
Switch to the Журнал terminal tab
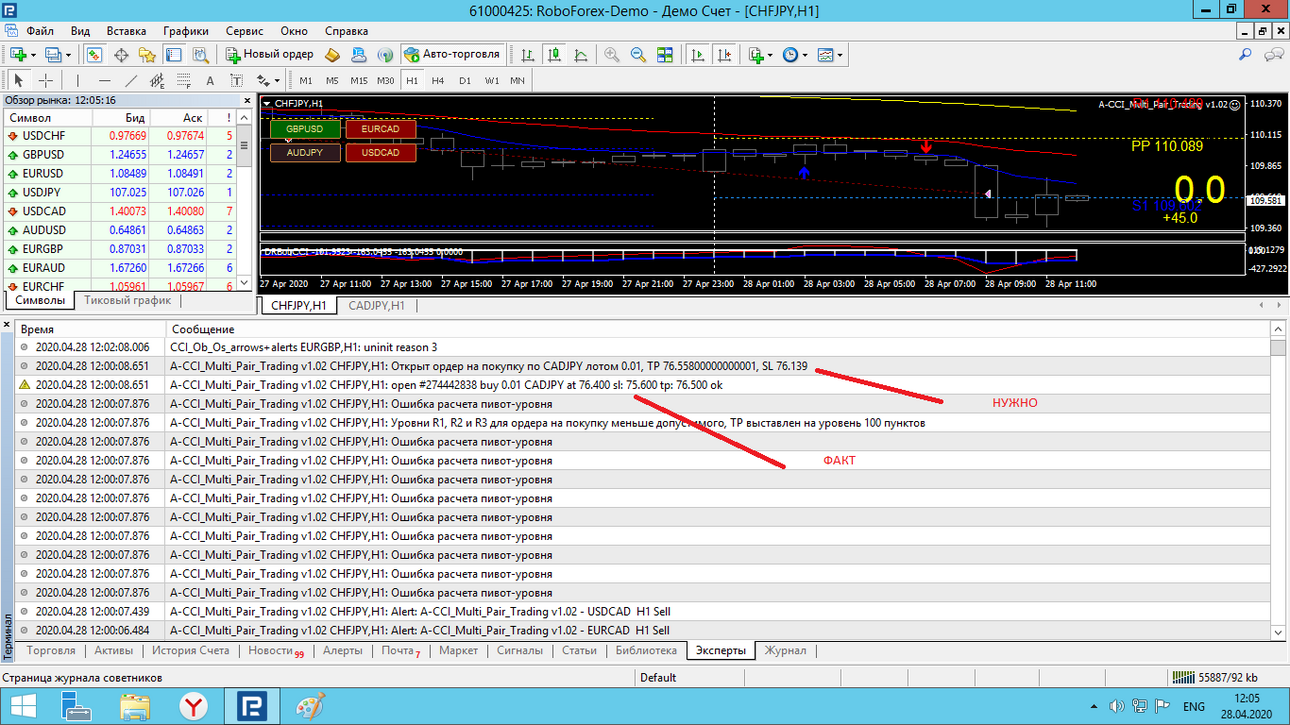pyautogui.click(x=785, y=651)
